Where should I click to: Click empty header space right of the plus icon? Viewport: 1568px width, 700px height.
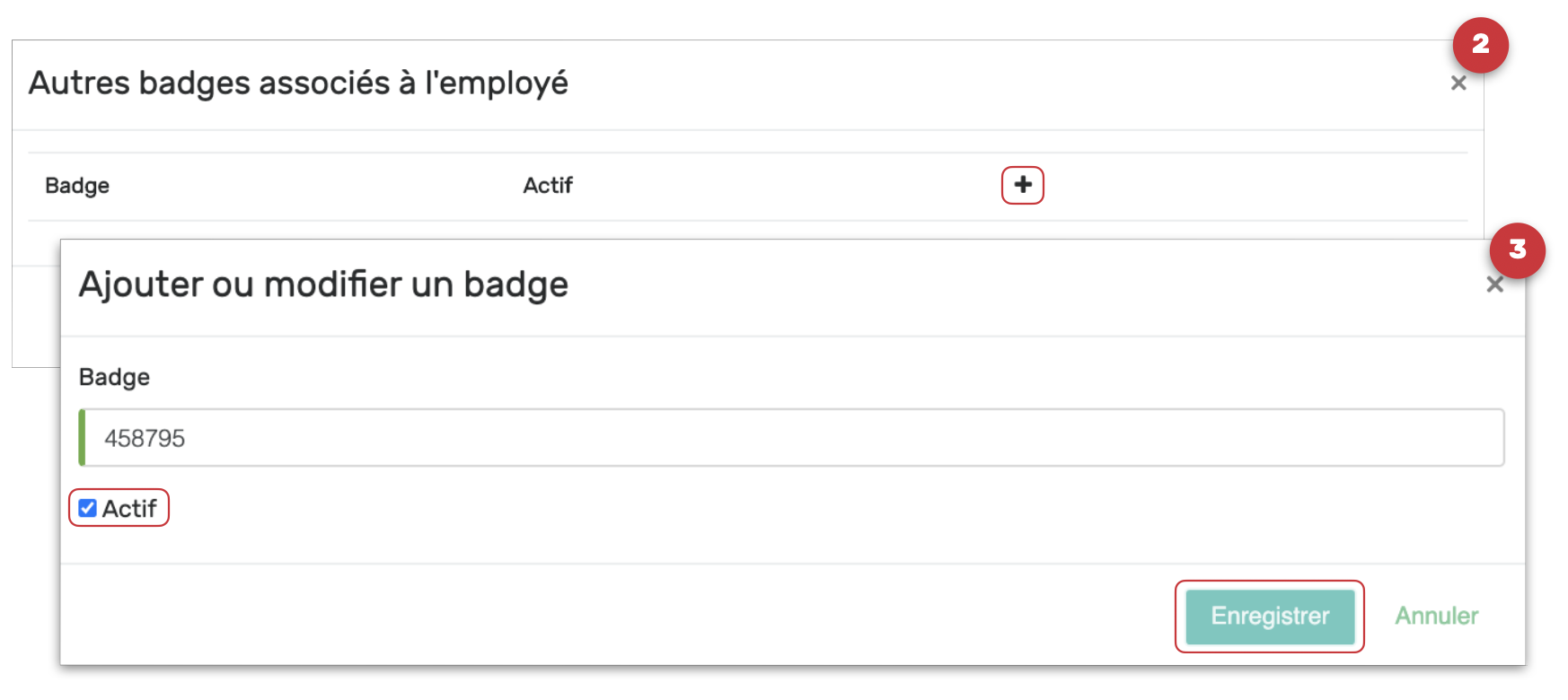[x=1257, y=186]
